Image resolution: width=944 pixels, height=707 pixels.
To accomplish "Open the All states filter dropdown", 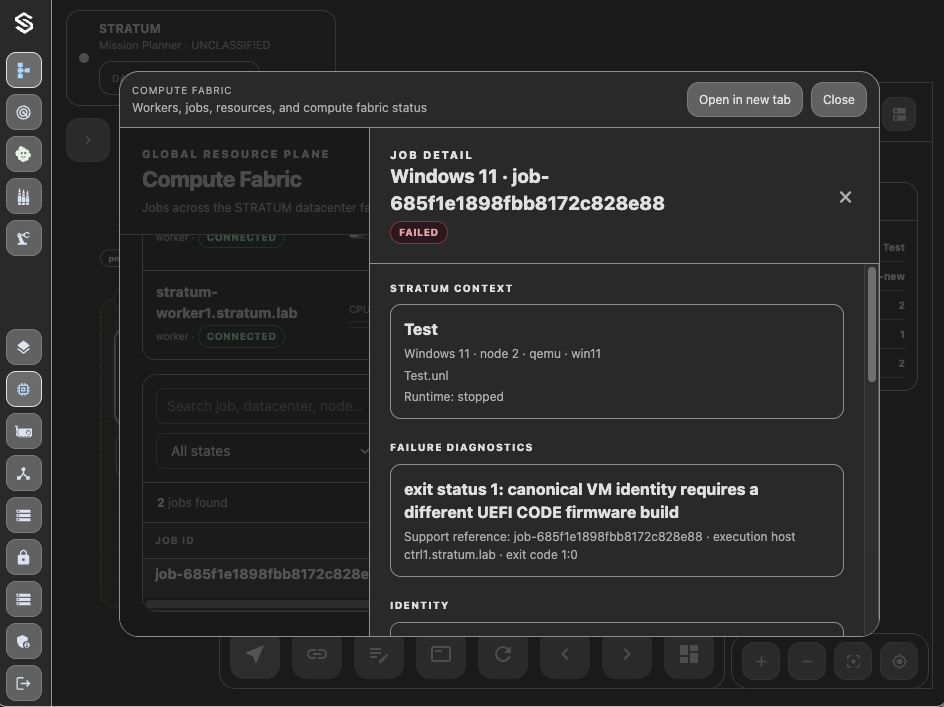I will pyautogui.click(x=262, y=451).
